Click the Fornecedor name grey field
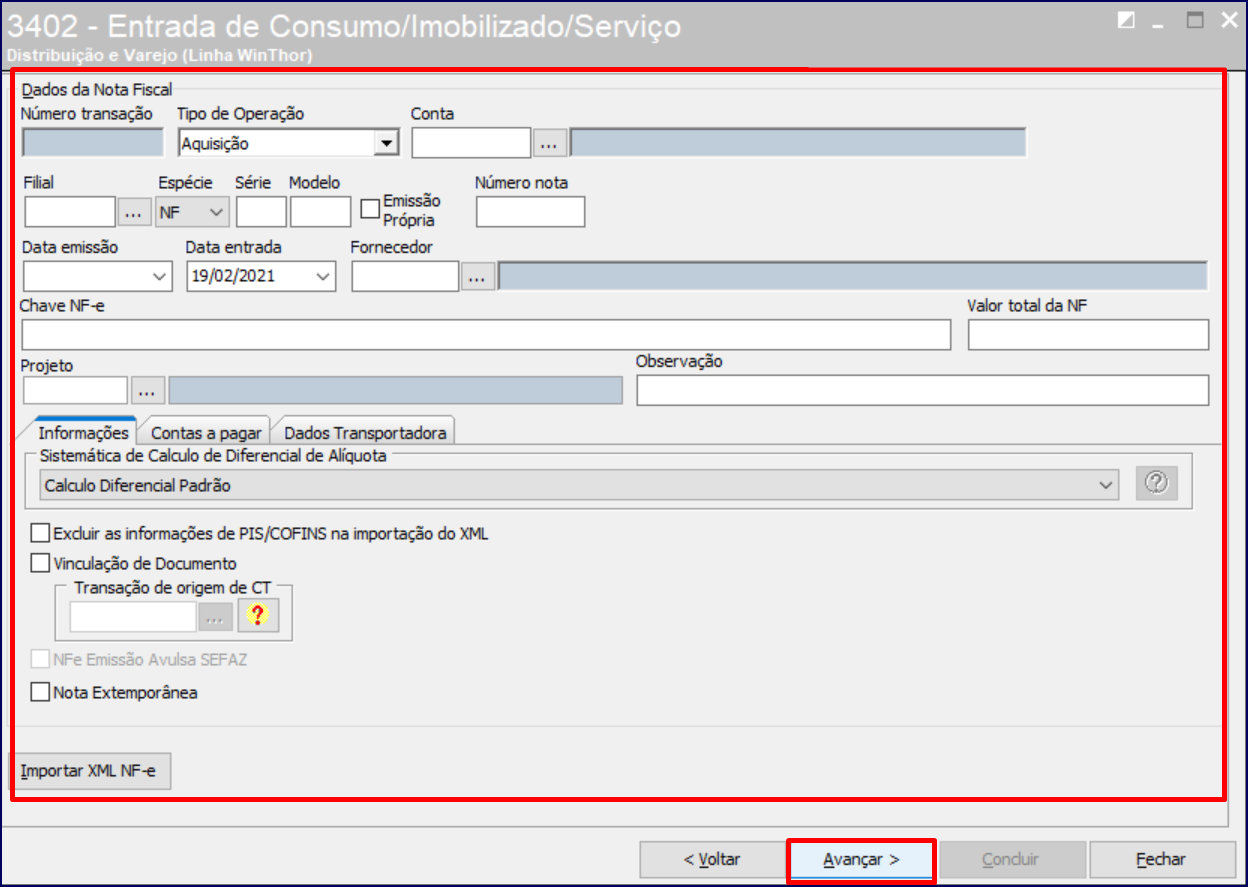 click(x=853, y=277)
